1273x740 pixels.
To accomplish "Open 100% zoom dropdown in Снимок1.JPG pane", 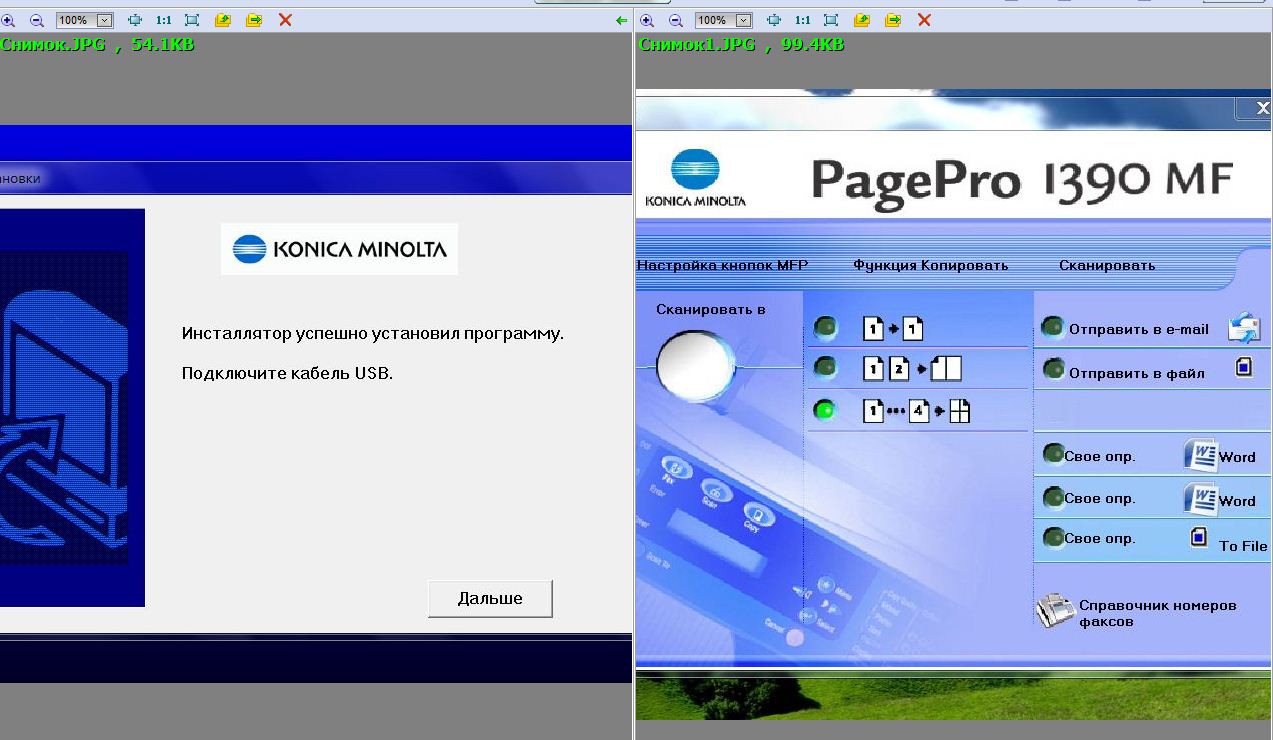I will (x=743, y=20).
